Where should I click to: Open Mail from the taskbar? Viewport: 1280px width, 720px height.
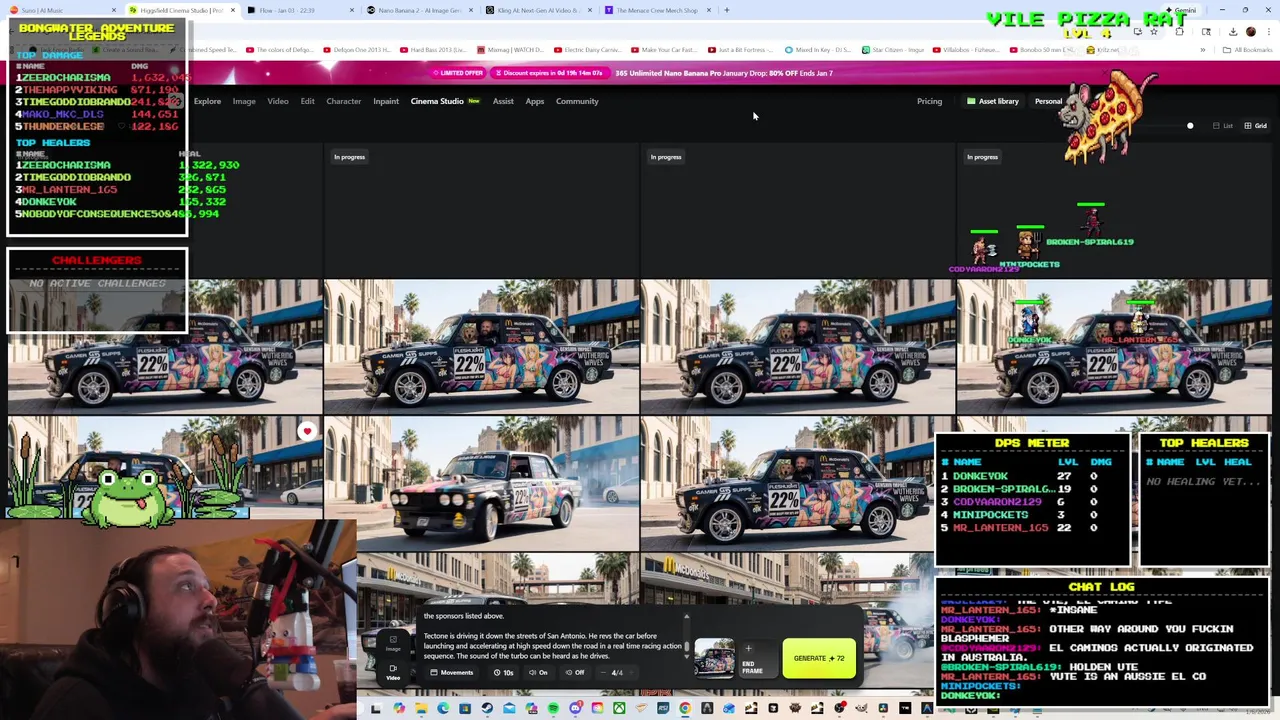click(509, 708)
